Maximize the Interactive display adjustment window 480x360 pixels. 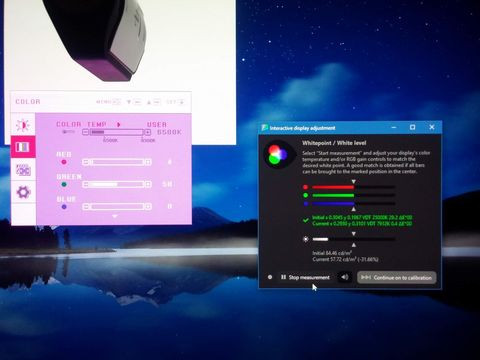click(x=412, y=127)
